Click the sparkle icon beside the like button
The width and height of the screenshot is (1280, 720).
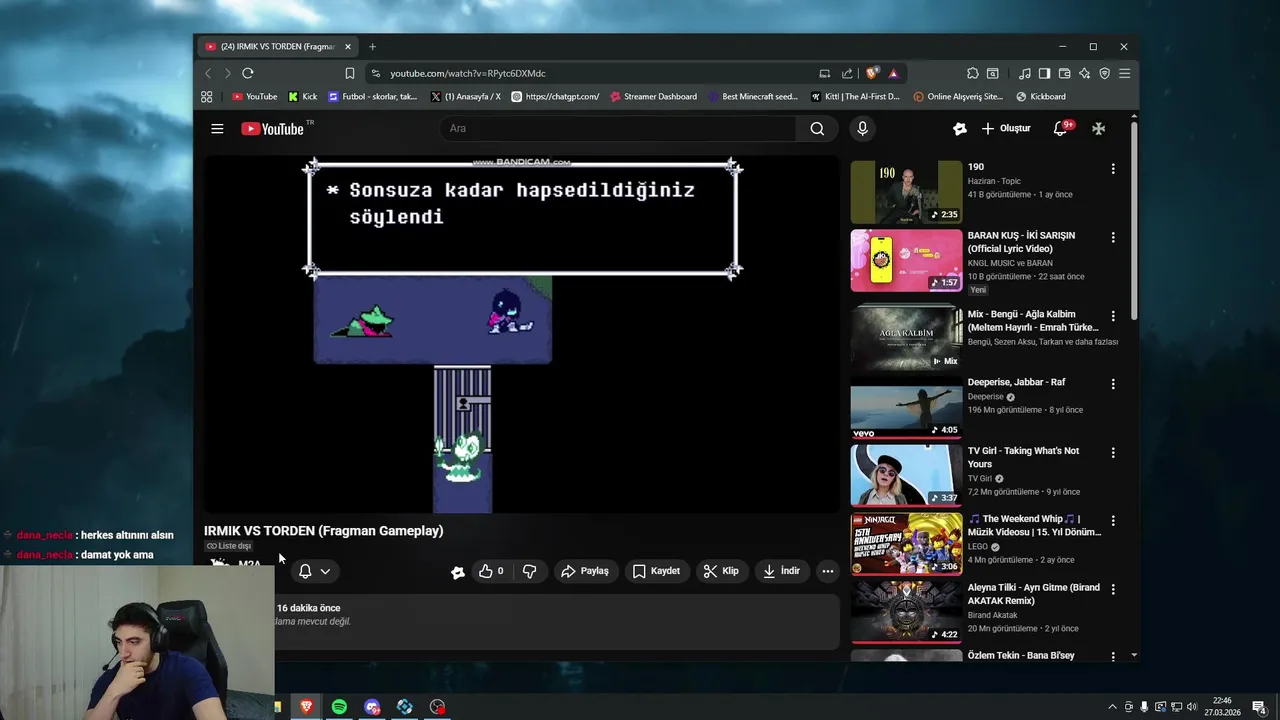[458, 572]
